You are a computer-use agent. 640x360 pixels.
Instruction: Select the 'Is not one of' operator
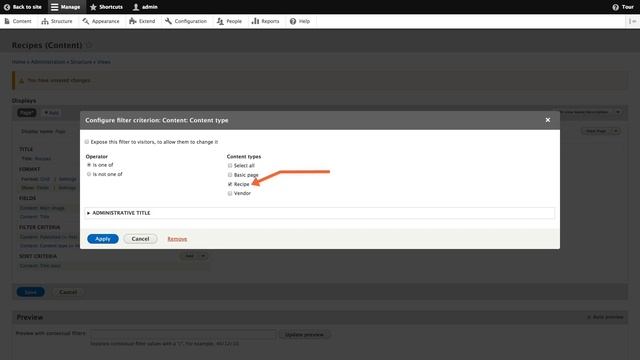(x=89, y=174)
